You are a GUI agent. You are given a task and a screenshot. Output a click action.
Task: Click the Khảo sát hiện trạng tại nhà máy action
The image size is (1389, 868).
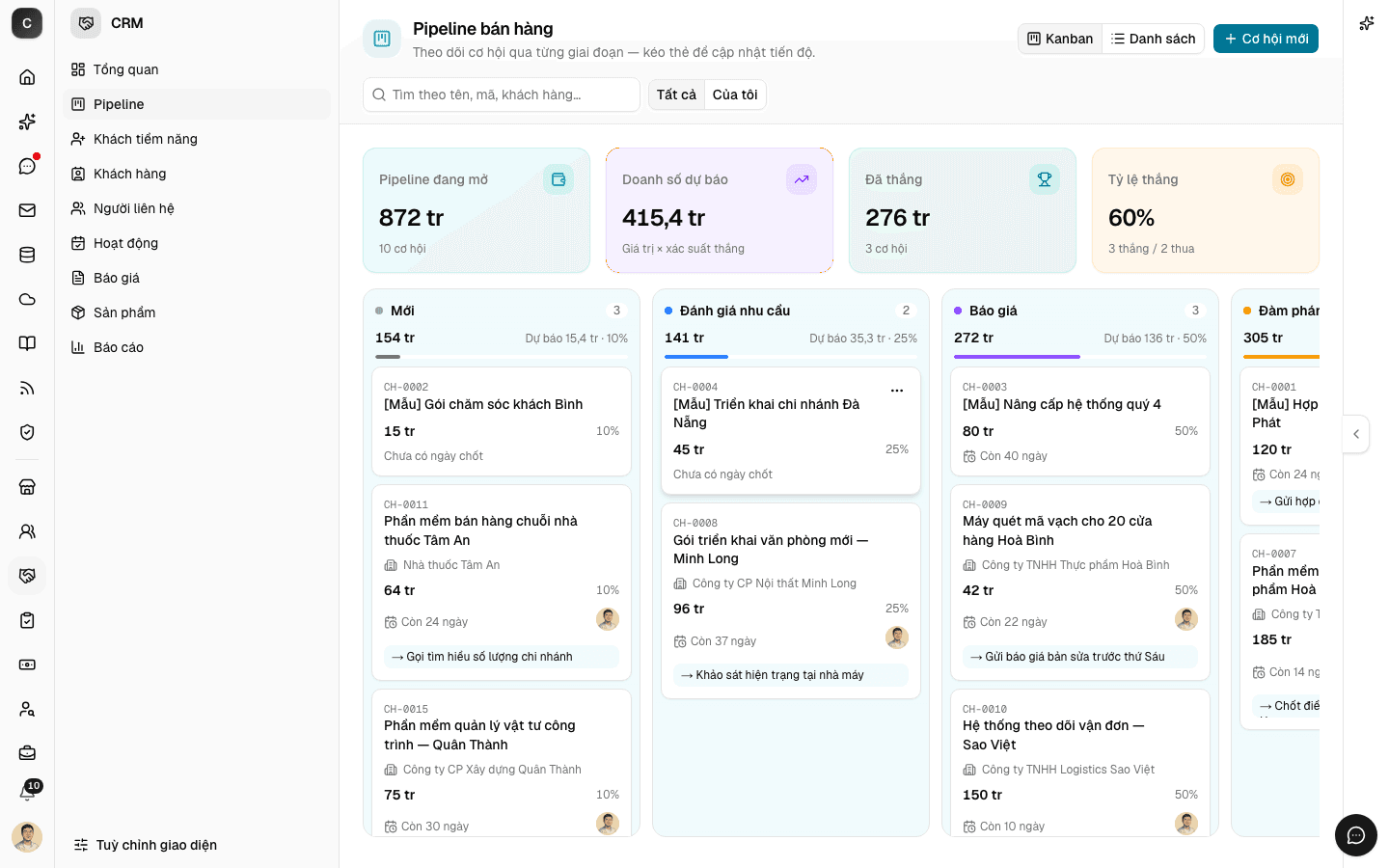pos(791,675)
